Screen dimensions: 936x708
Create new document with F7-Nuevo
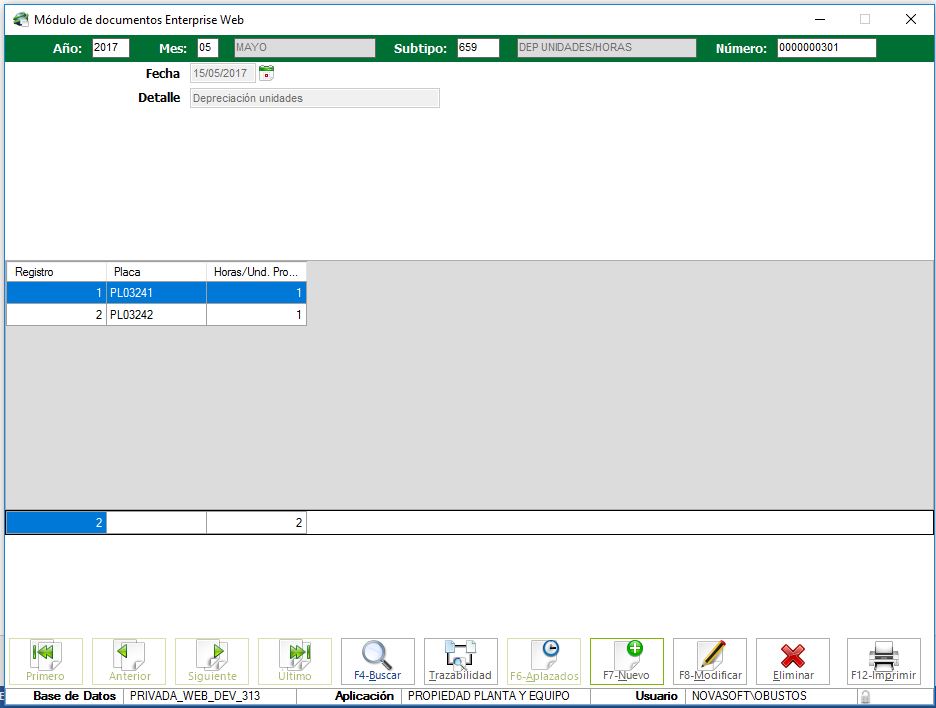point(627,661)
